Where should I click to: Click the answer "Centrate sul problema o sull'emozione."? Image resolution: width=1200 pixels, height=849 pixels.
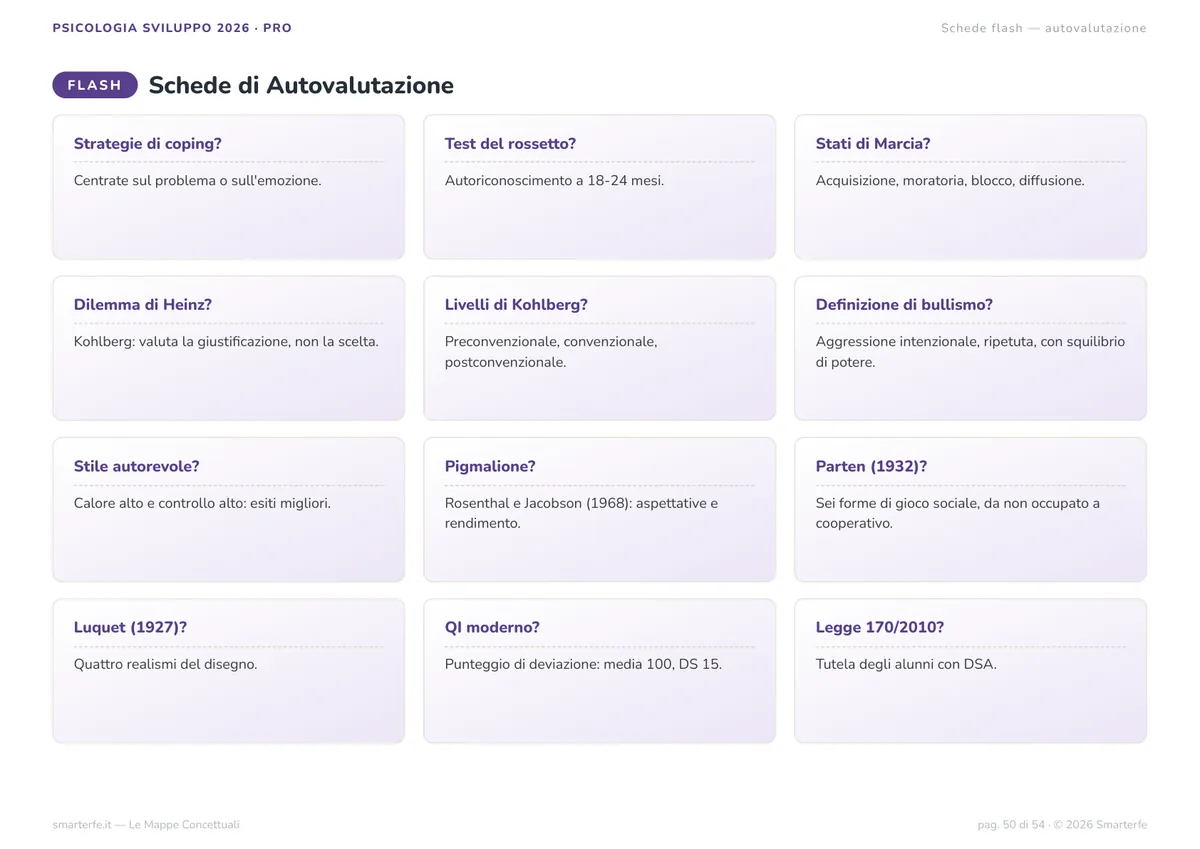198,181
